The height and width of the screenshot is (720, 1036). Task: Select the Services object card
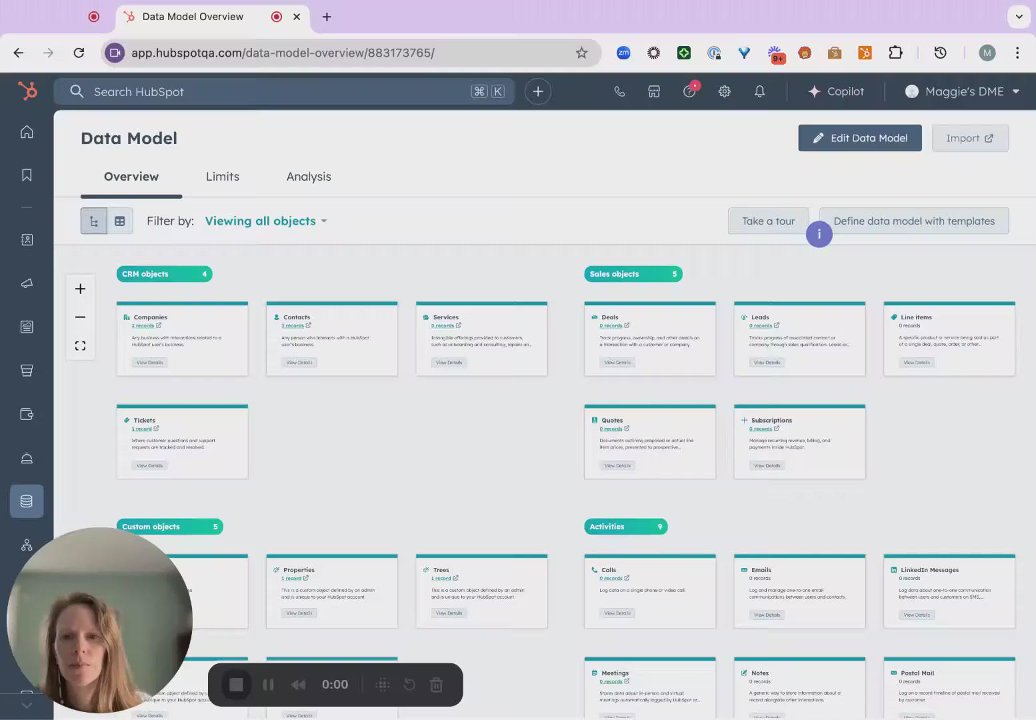point(482,338)
